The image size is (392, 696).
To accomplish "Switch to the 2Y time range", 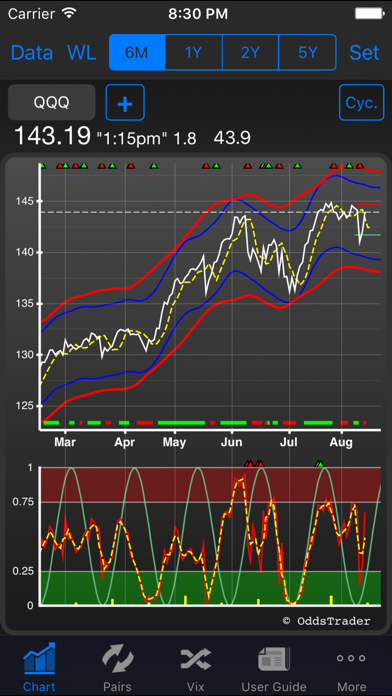I will click(x=250, y=52).
